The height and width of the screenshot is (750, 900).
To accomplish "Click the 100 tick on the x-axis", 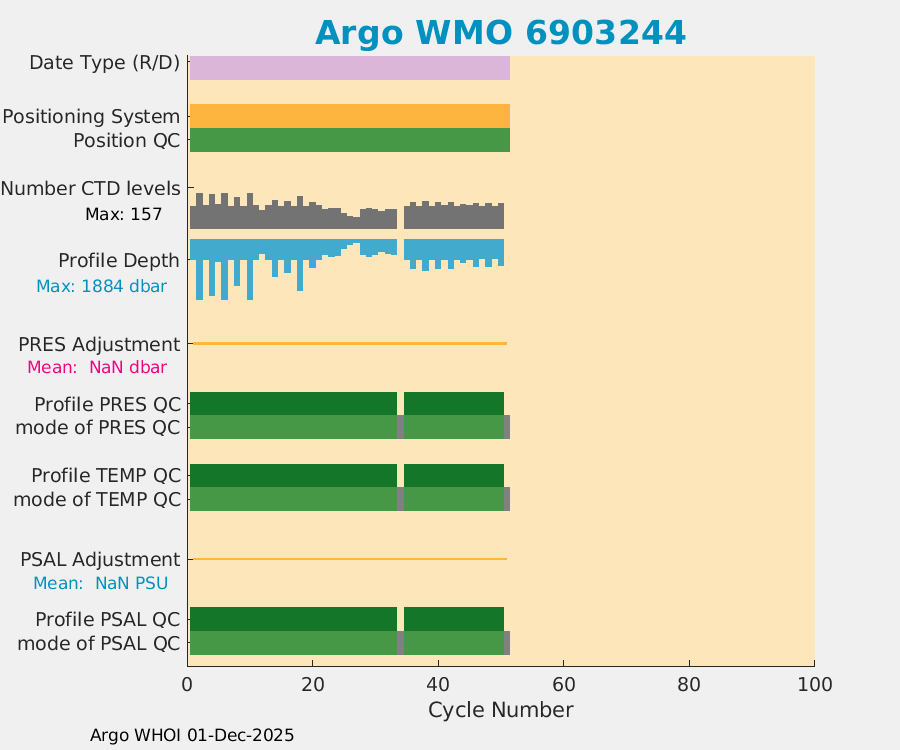I will click(x=813, y=685).
